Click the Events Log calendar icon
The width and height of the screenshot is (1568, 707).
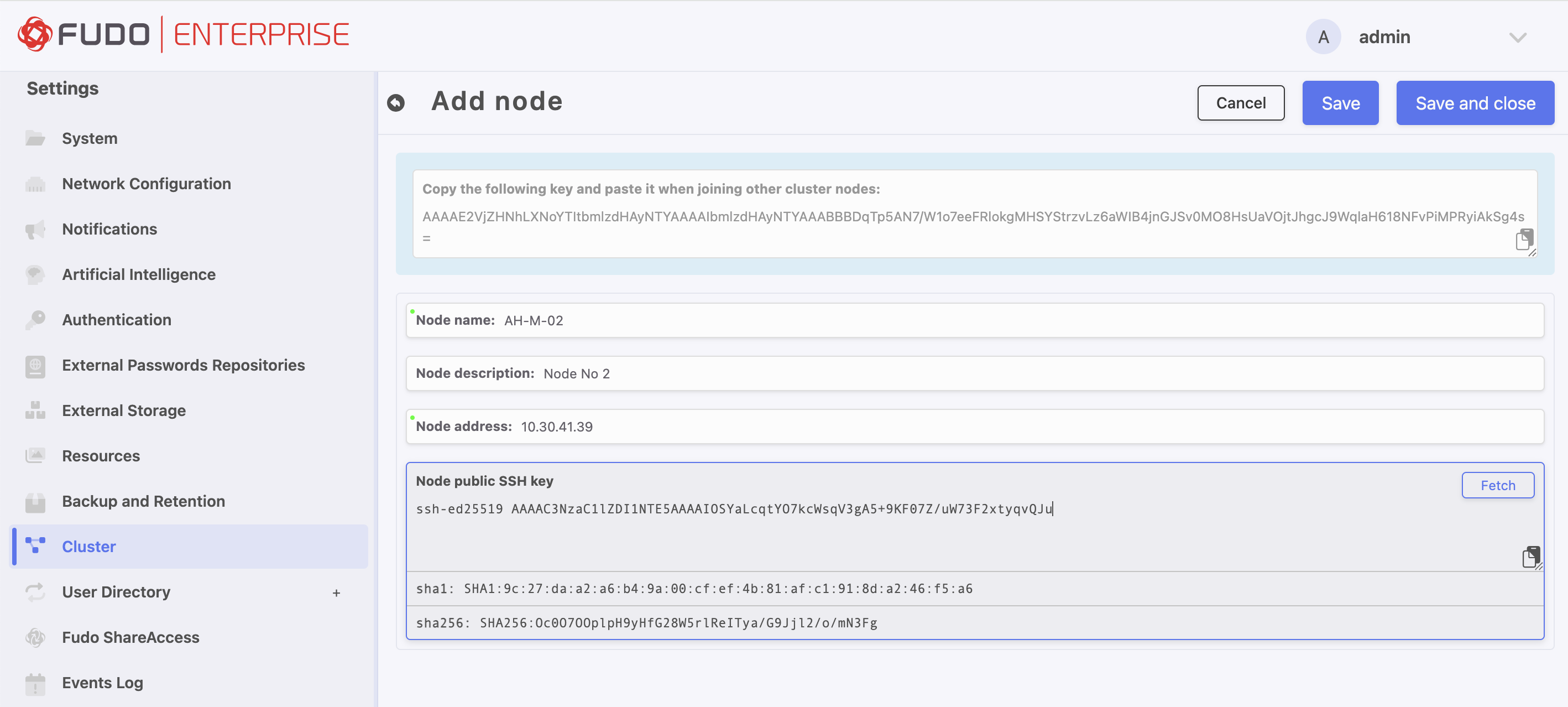click(35, 683)
